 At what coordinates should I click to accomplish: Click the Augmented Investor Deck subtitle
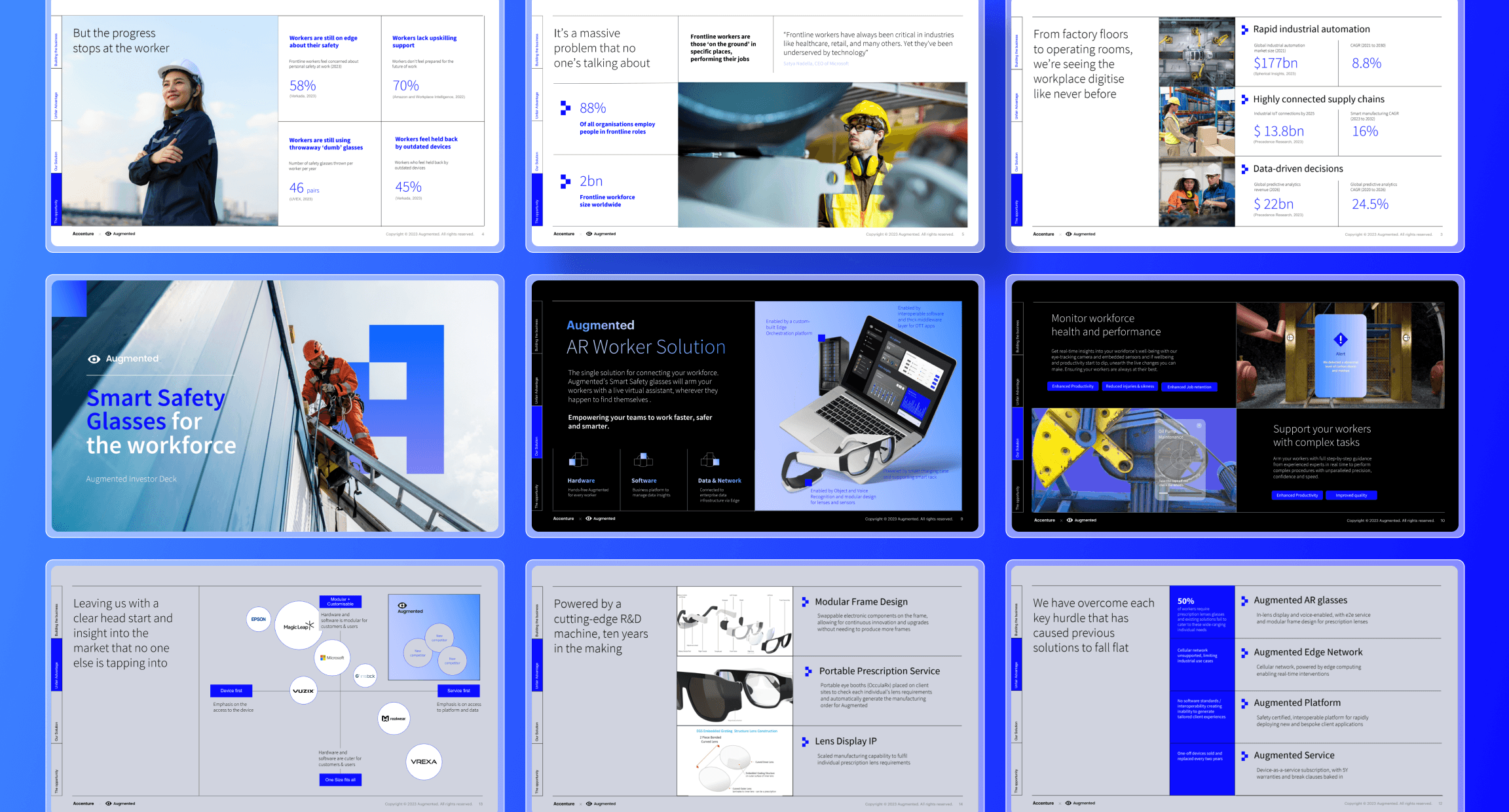click(131, 479)
